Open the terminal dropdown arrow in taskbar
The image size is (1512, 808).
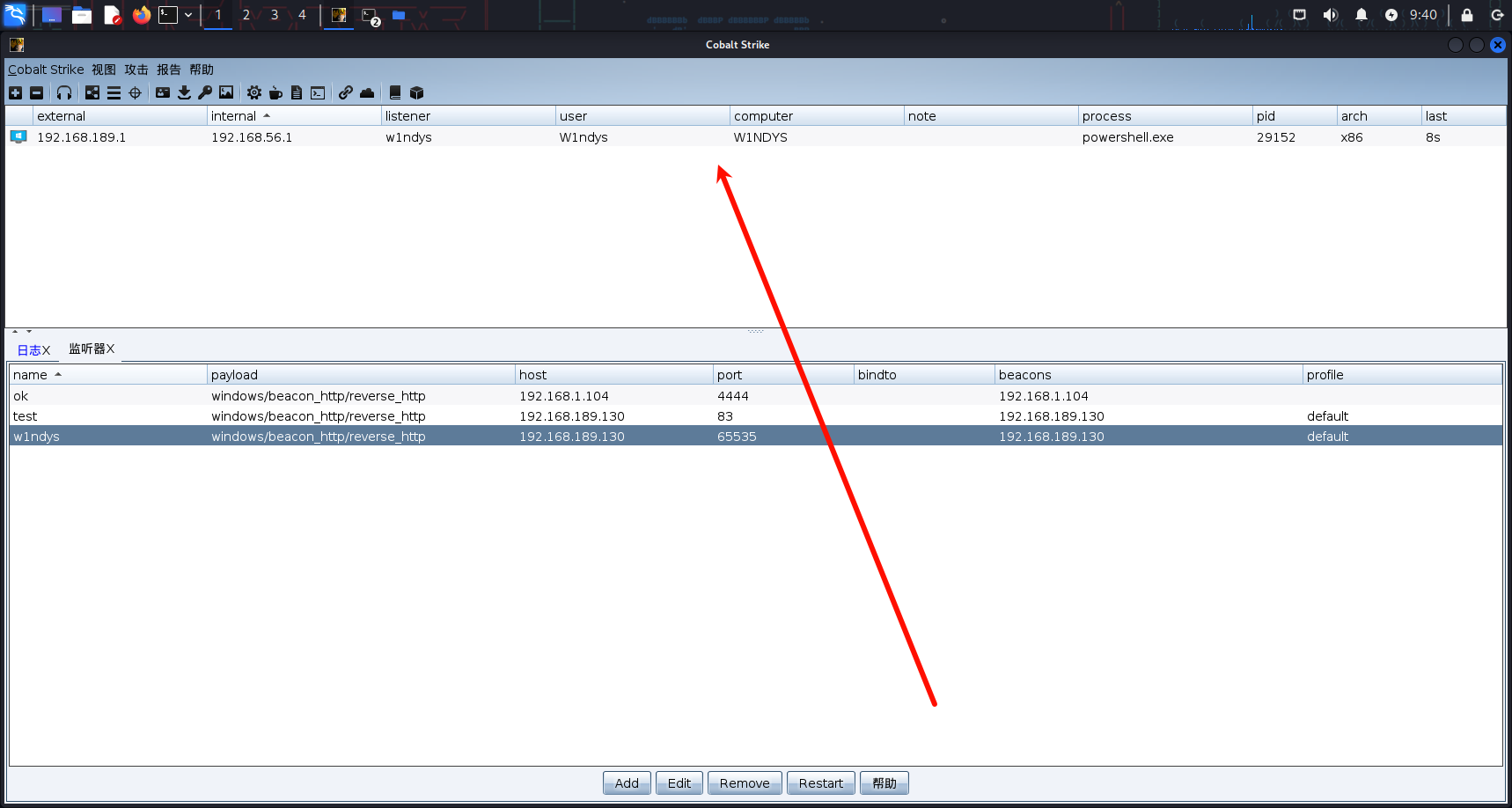point(188,15)
